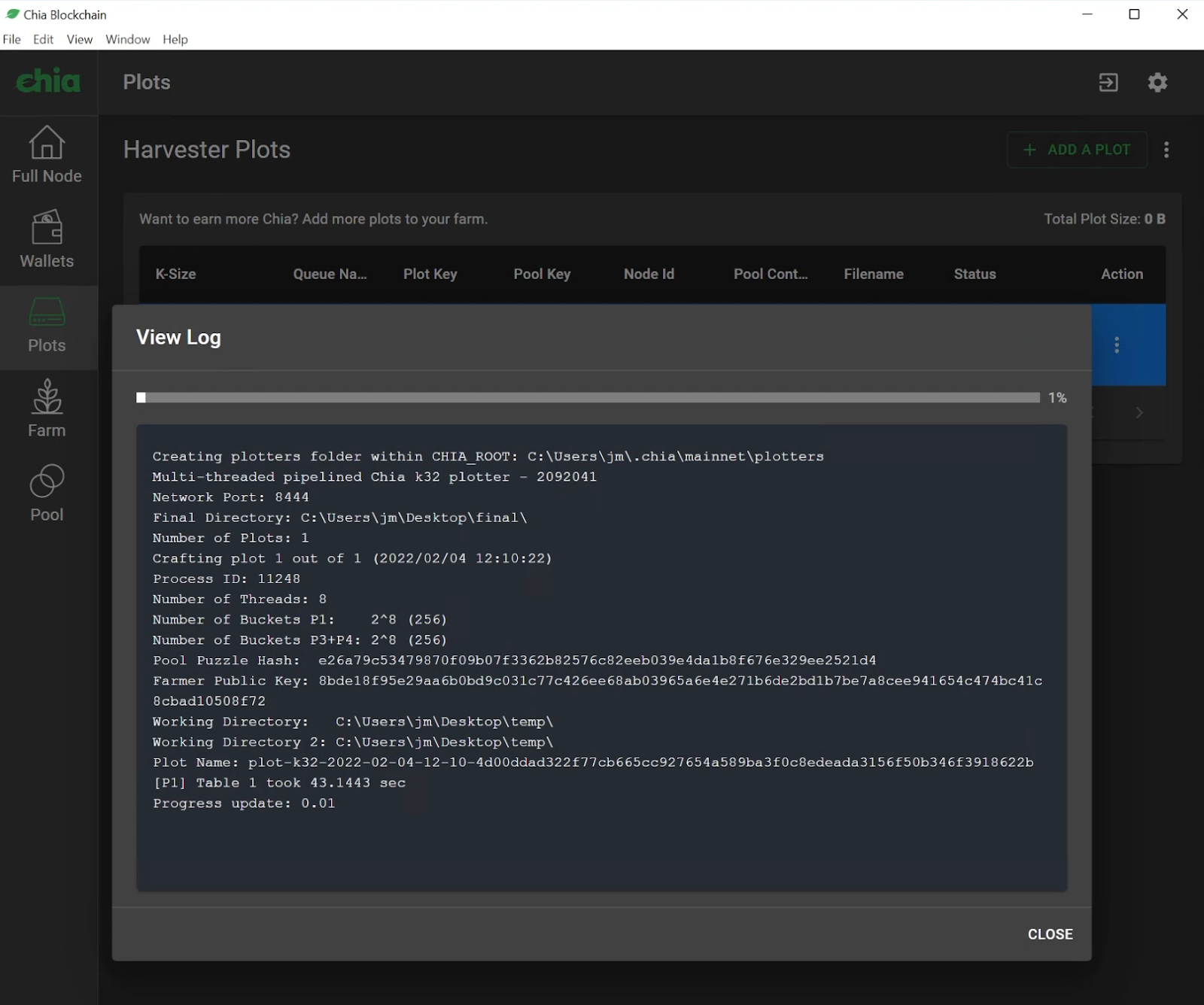Click the Total Plot Size text

click(1105, 219)
